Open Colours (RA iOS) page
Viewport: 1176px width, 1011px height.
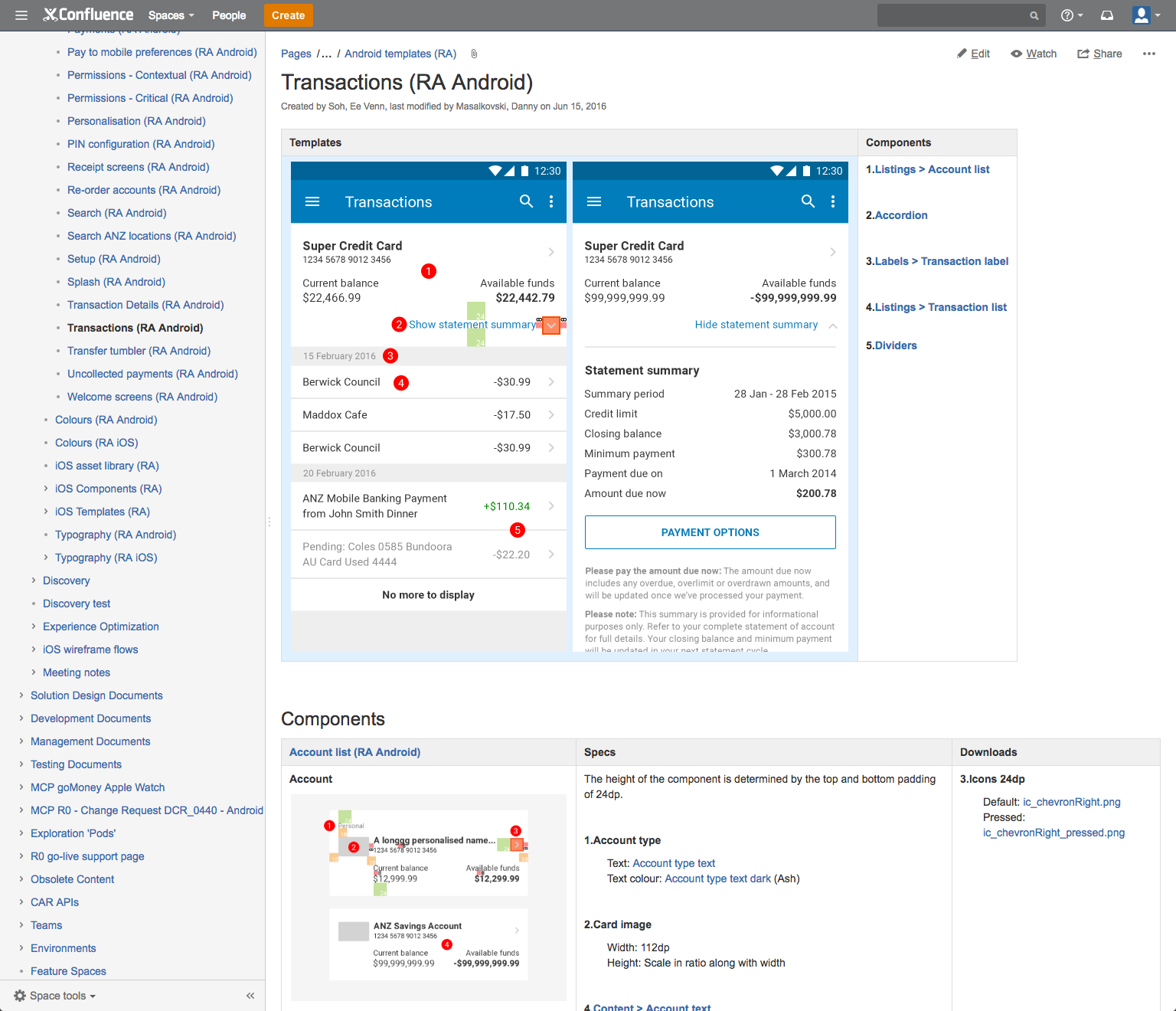coord(96,443)
